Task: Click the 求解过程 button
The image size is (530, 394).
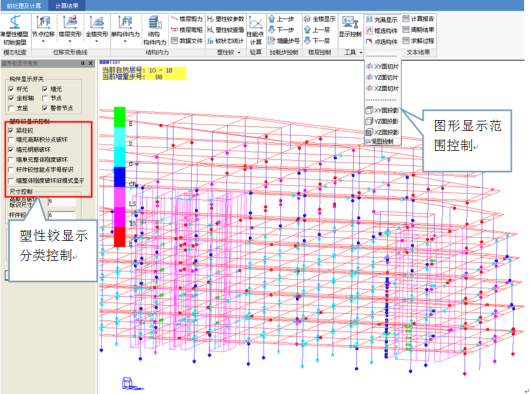Action: [418, 41]
